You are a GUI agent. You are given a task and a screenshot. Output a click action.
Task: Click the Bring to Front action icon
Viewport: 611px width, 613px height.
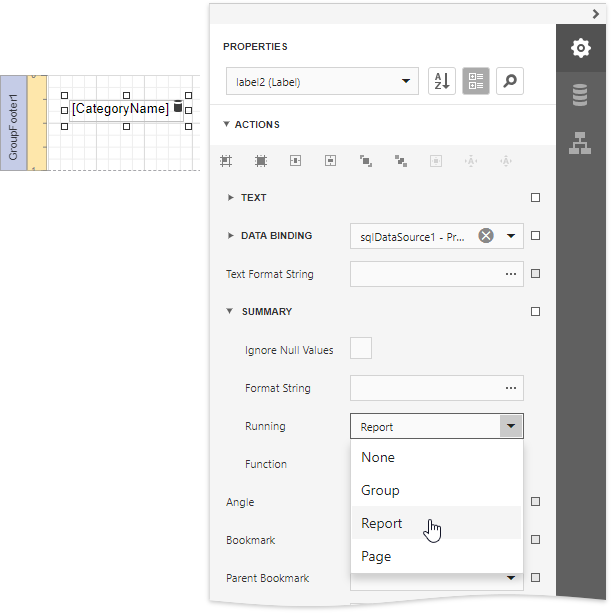click(366, 160)
